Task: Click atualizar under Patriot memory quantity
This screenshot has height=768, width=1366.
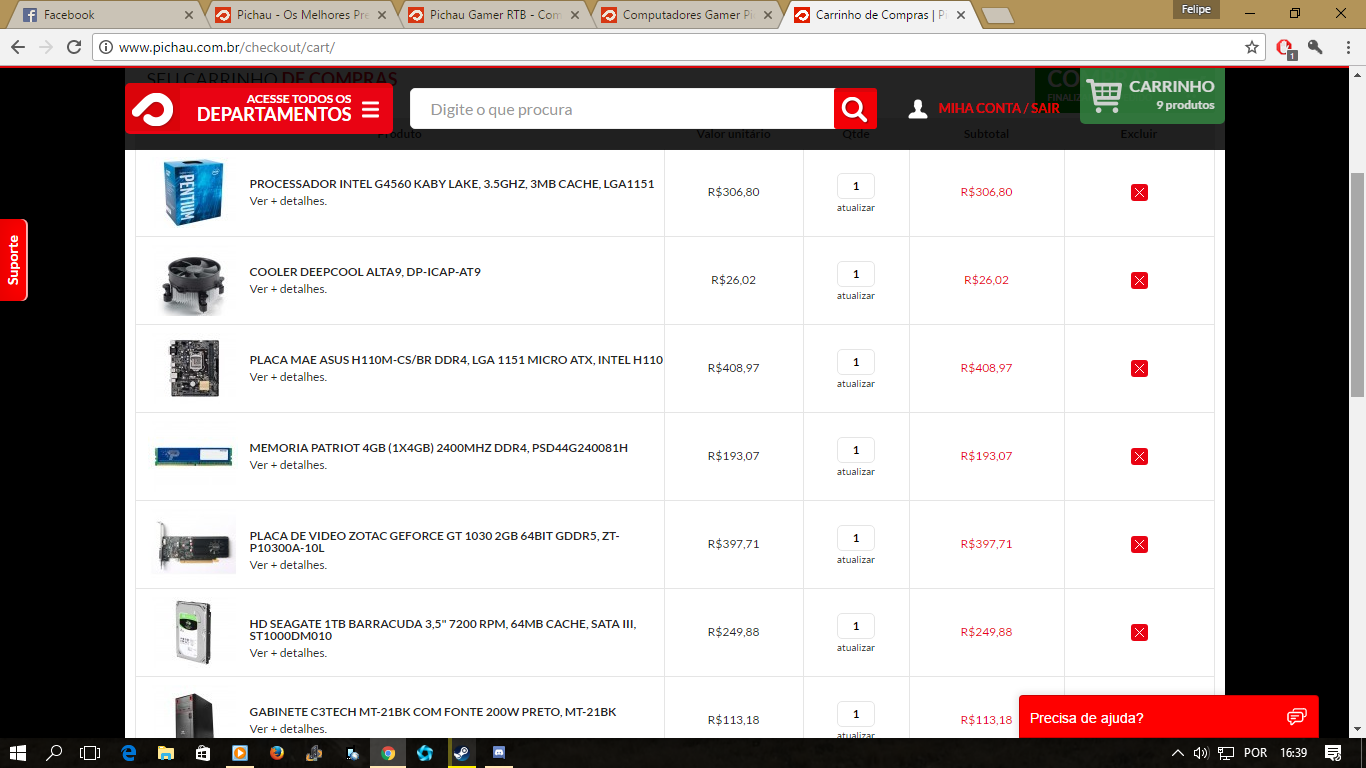Action: (856, 472)
